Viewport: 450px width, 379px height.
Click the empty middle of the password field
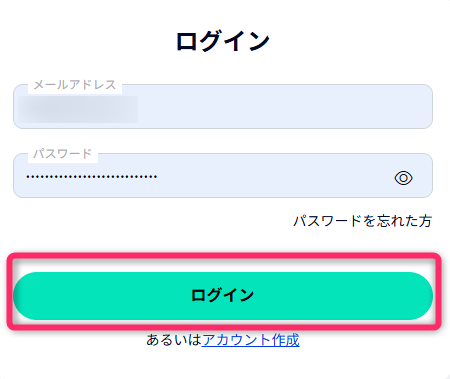coord(273,177)
